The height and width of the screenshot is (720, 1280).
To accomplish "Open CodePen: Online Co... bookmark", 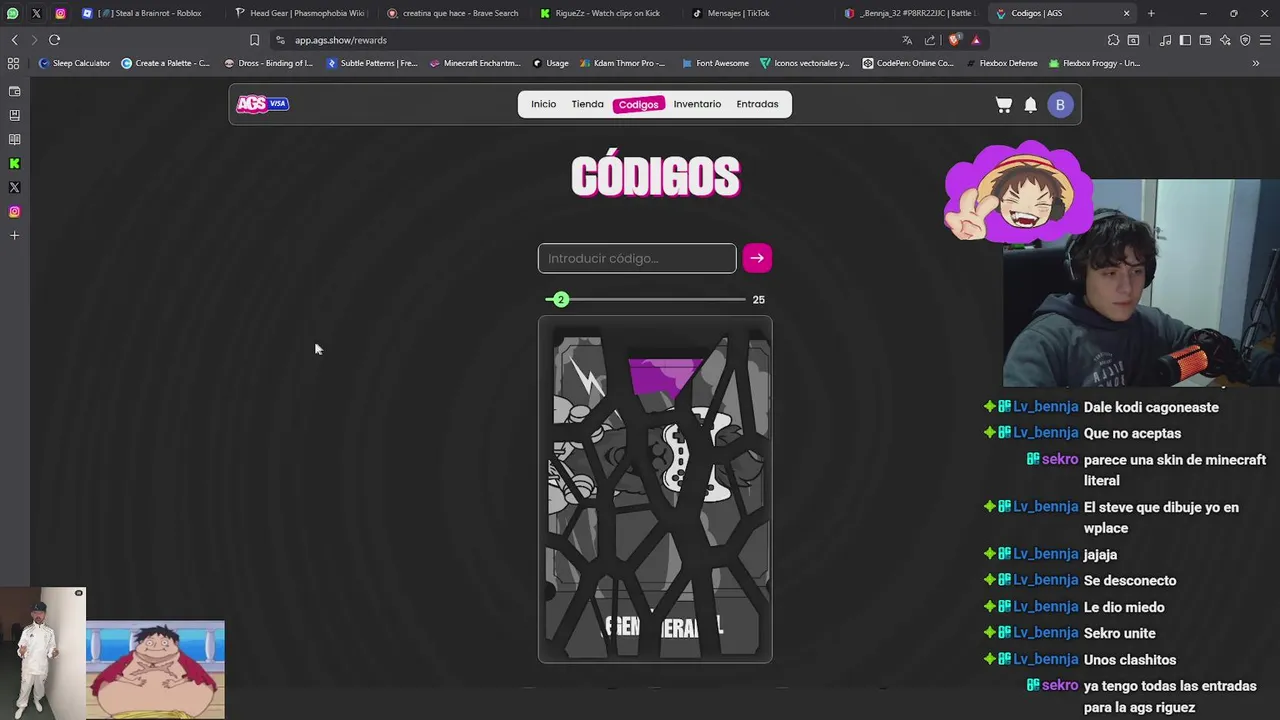I will tap(908, 63).
